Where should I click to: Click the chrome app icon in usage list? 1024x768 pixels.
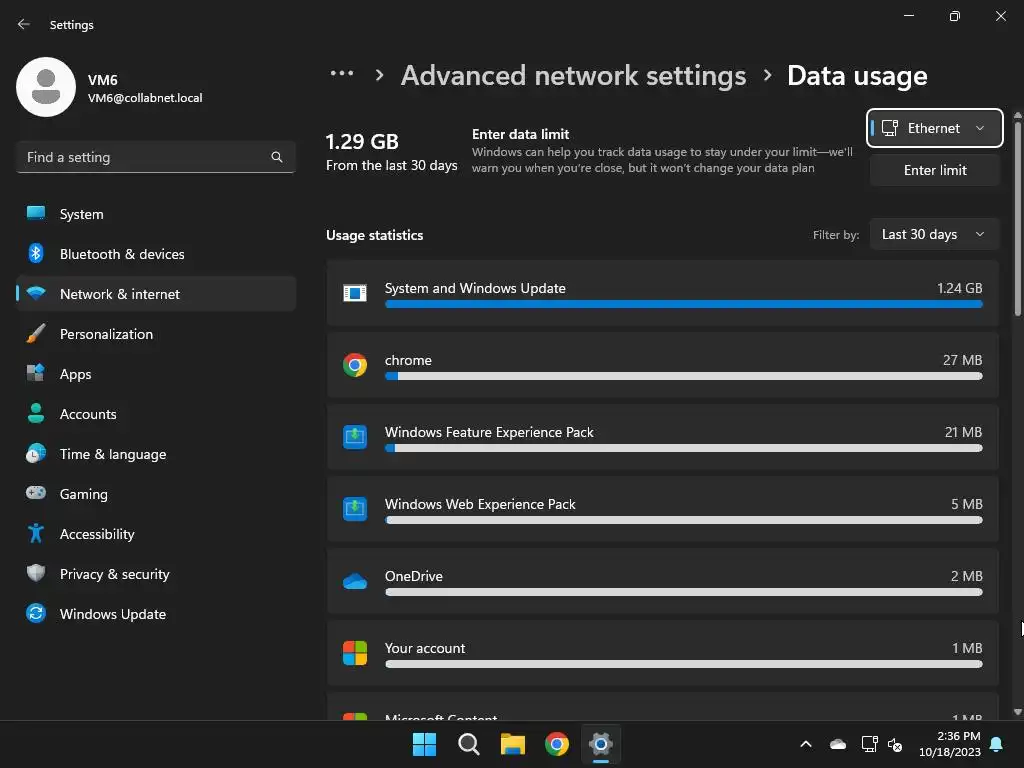click(x=355, y=365)
